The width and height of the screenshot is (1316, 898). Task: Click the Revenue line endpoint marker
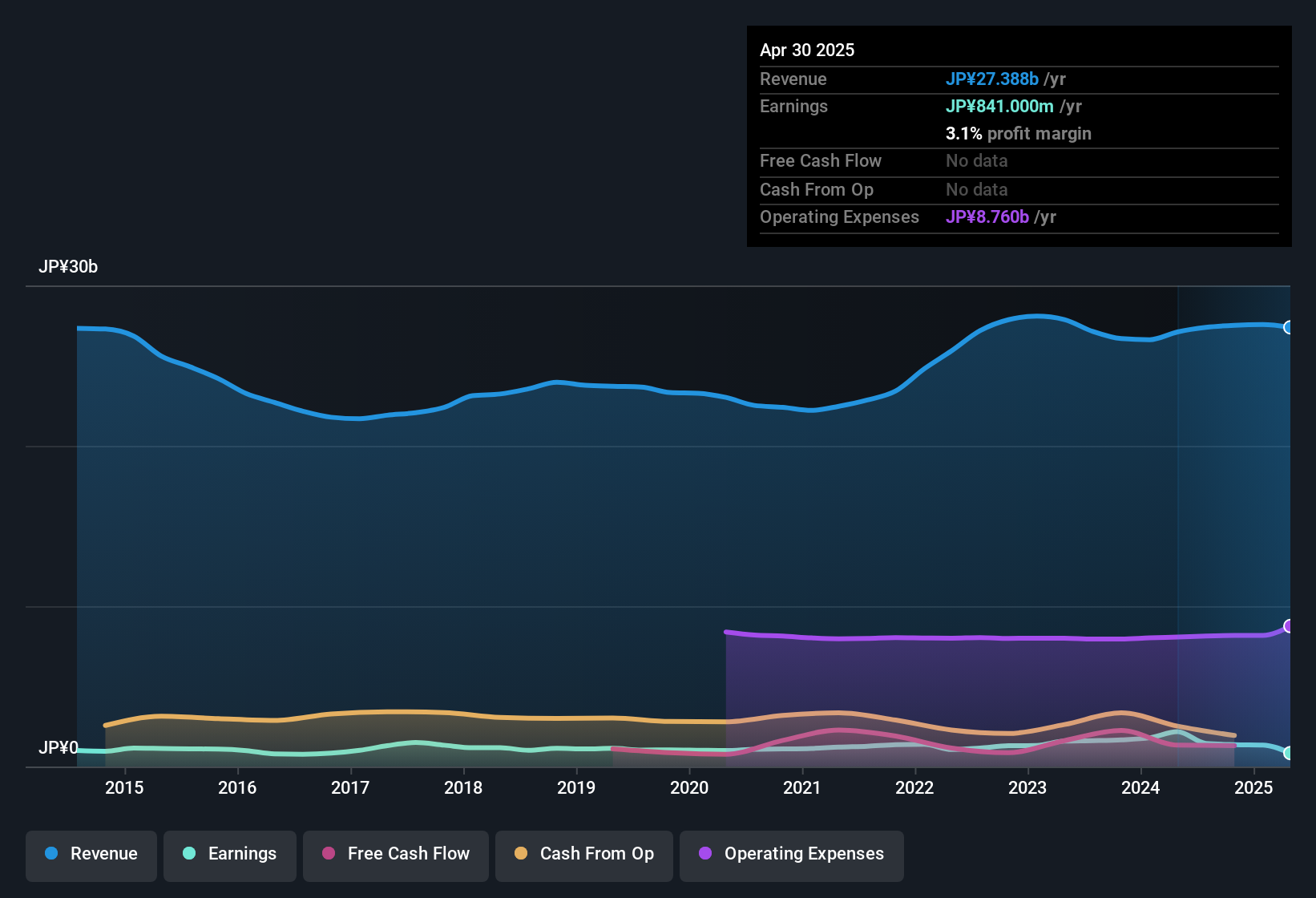tap(1289, 327)
